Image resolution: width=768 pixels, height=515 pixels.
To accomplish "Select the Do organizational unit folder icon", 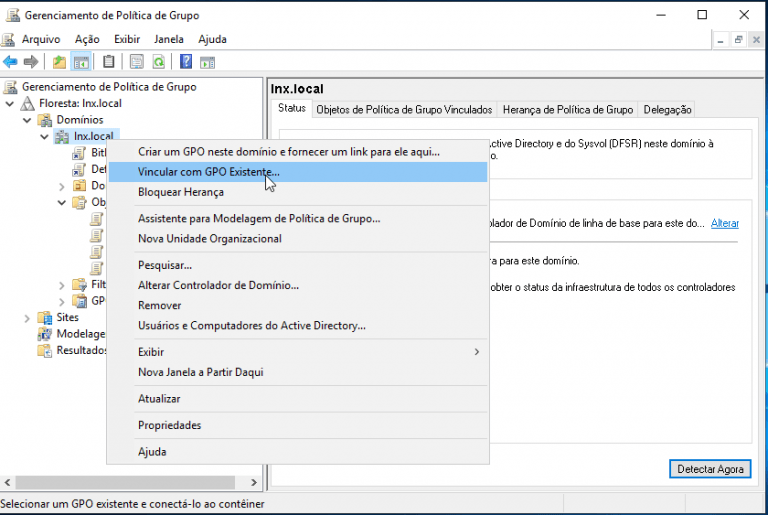I will pyautogui.click(x=79, y=186).
